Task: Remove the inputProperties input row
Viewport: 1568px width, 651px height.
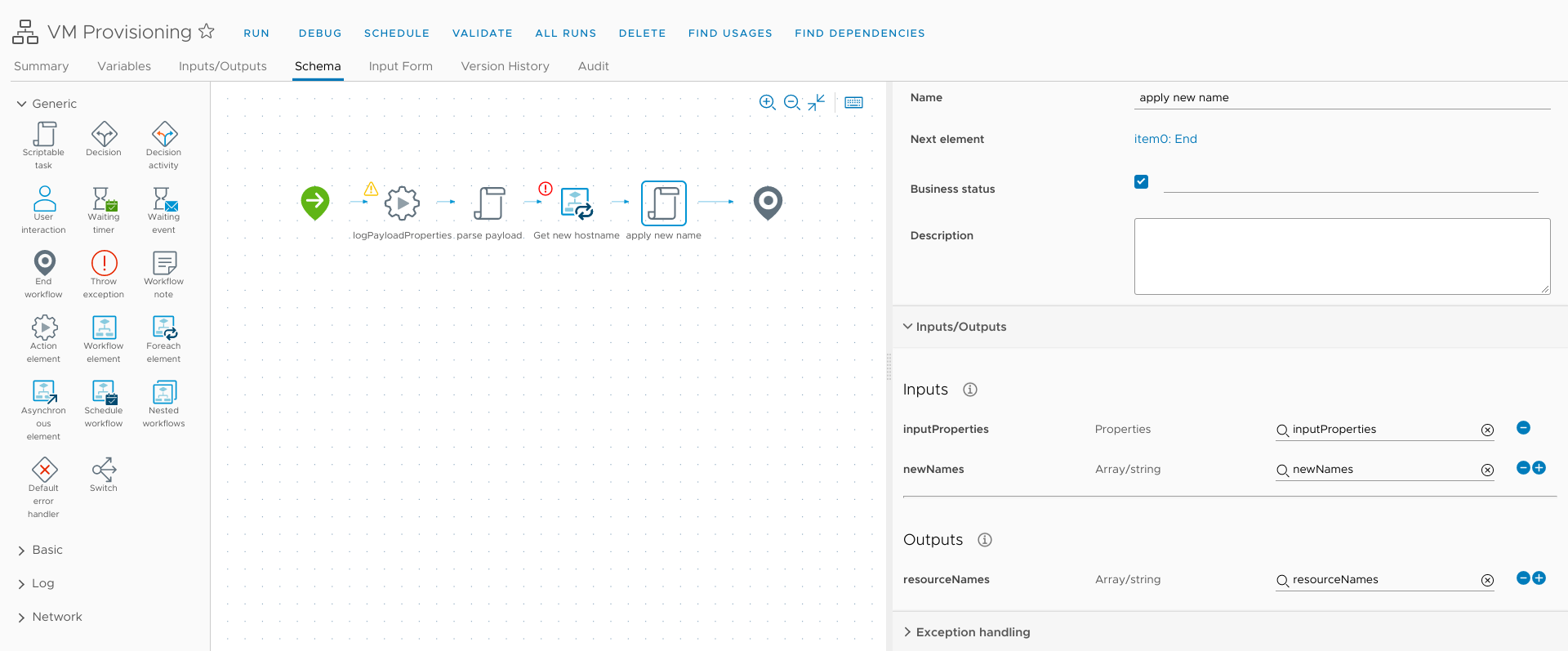Action: point(1523,428)
